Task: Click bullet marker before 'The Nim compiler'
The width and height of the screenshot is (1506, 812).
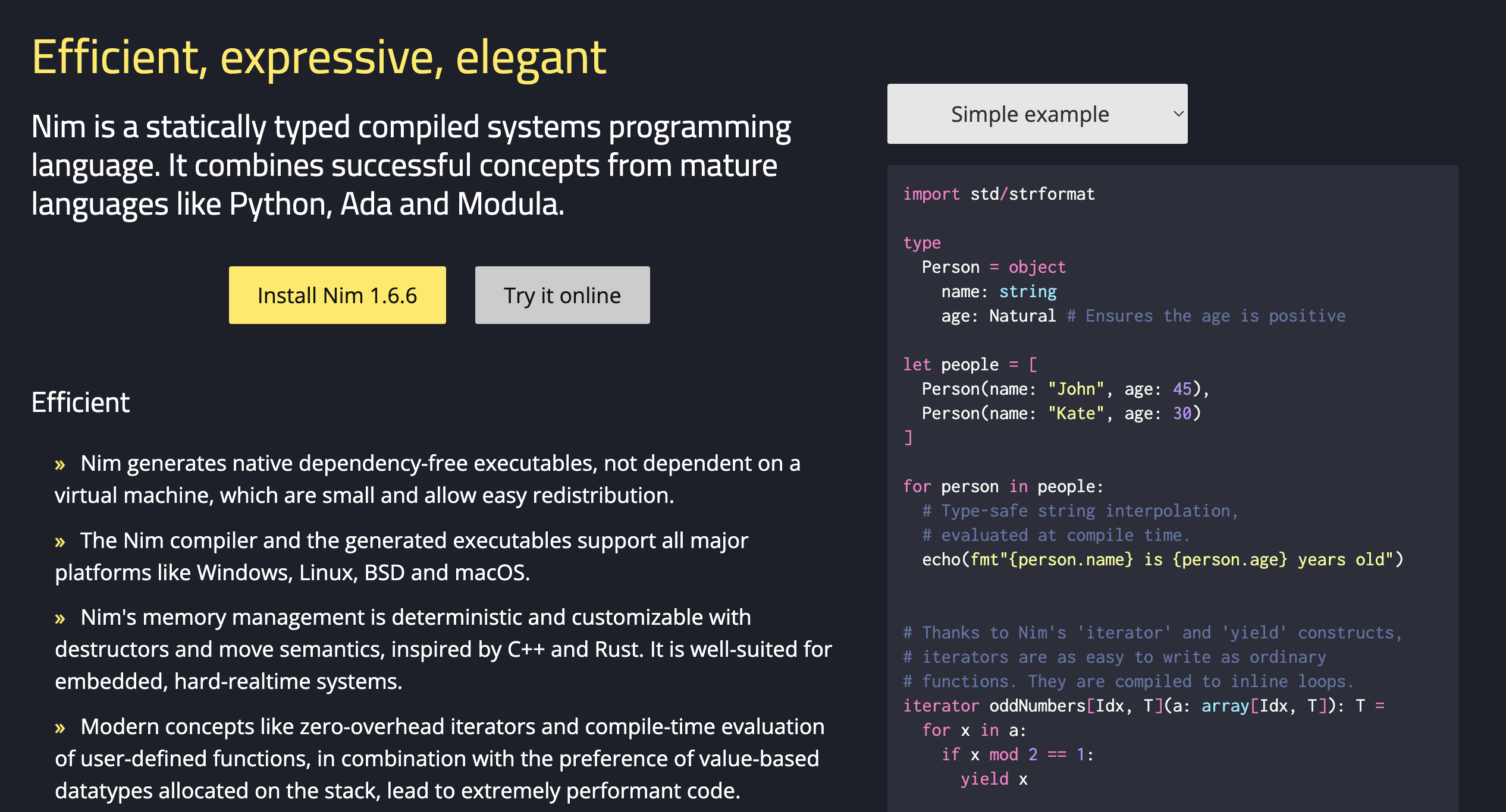Action: point(59,542)
